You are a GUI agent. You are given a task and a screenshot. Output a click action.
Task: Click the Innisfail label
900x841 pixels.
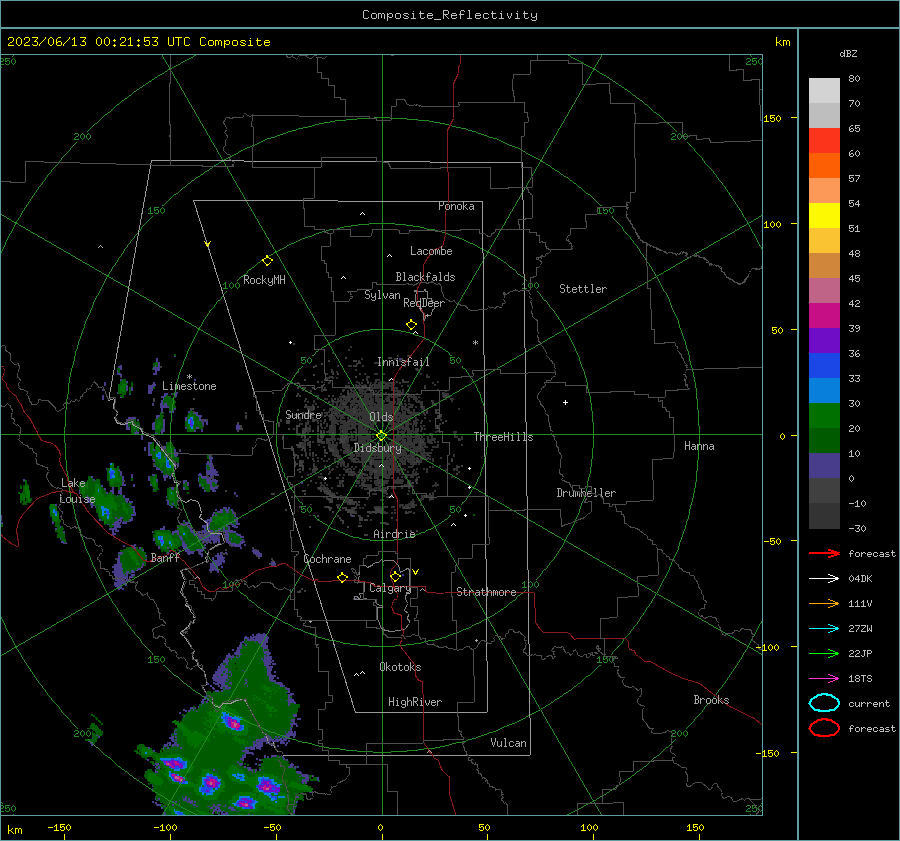(x=403, y=362)
